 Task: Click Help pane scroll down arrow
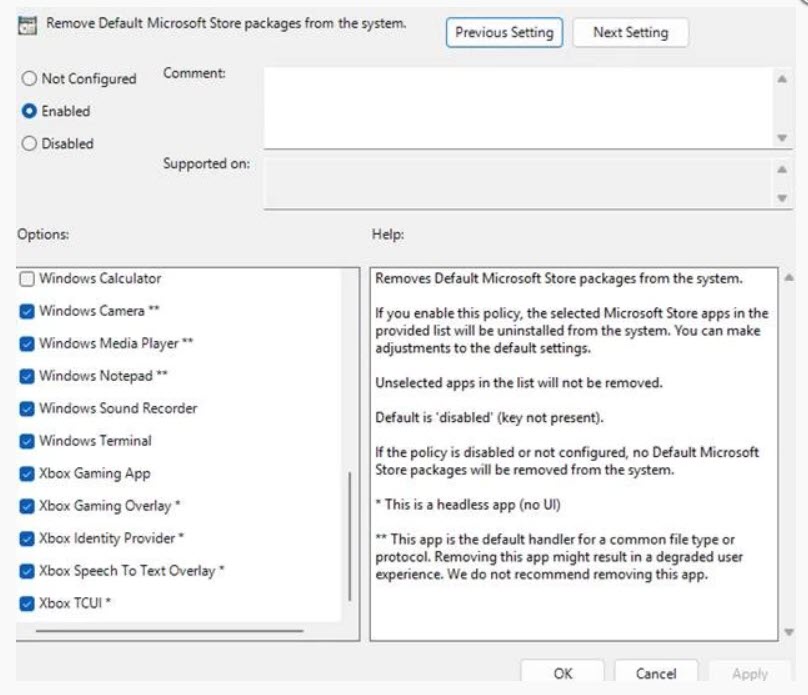coord(788,632)
